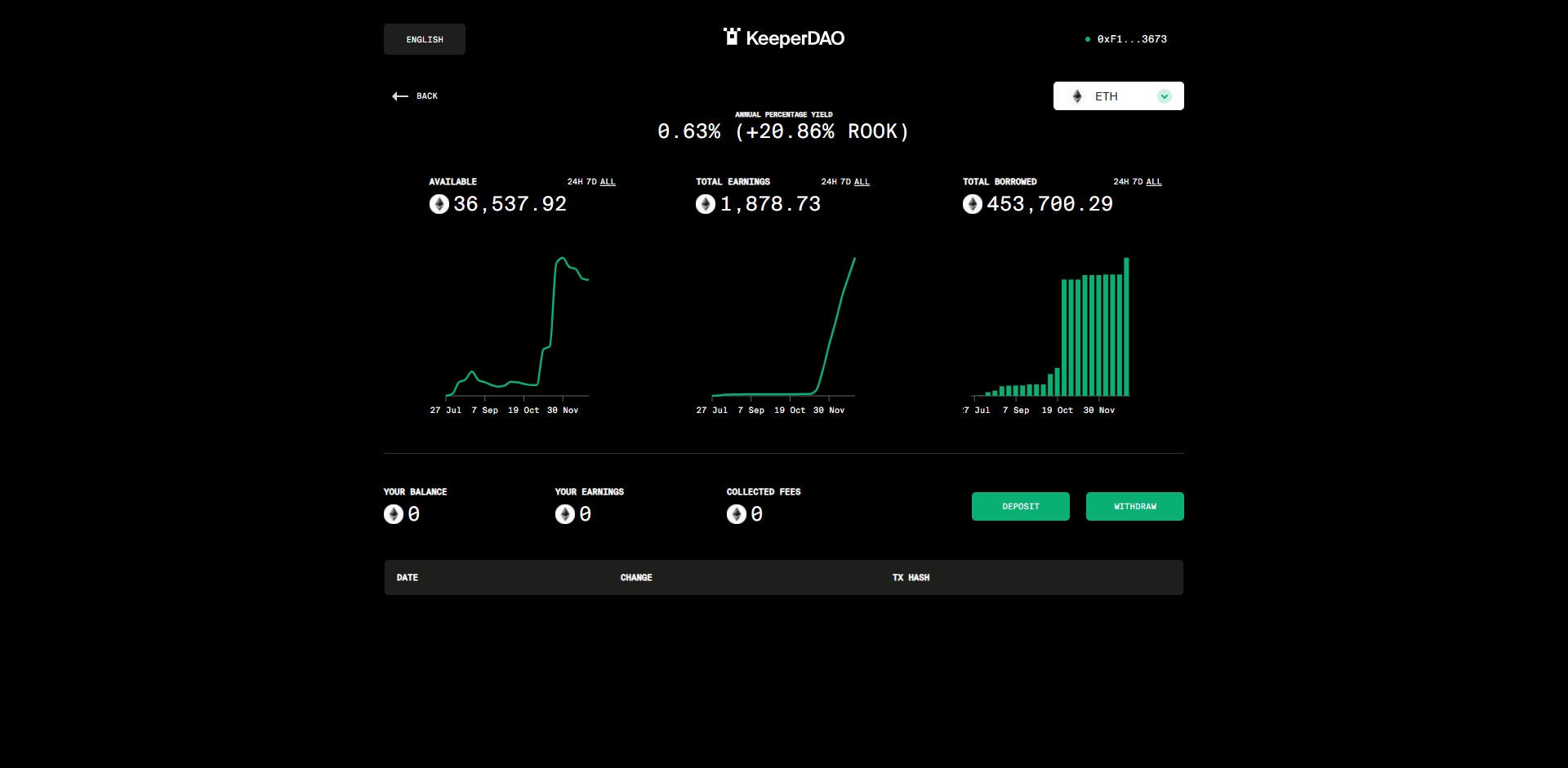Click the ETH icon next to Total Earnings
This screenshot has height=768, width=1568.
[x=706, y=205]
